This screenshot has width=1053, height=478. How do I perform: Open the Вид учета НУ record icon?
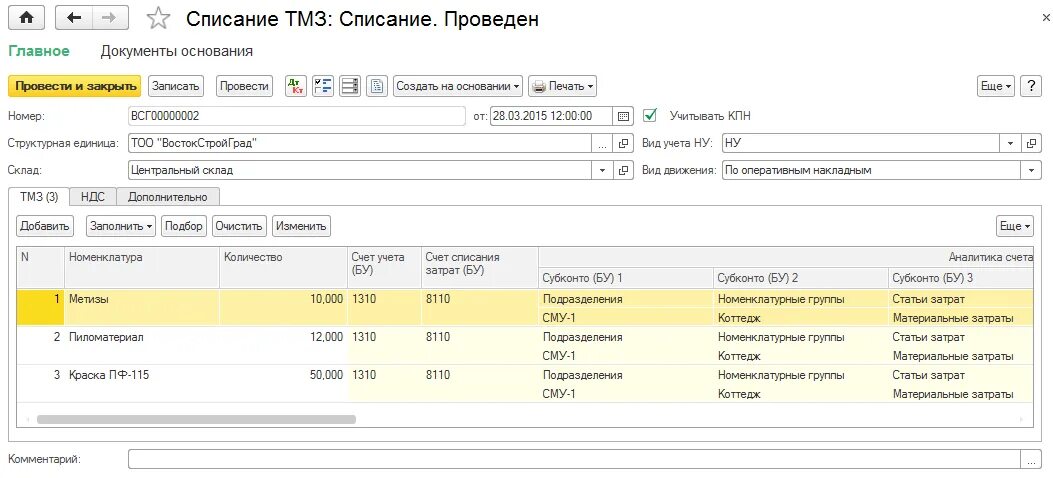tap(1032, 143)
